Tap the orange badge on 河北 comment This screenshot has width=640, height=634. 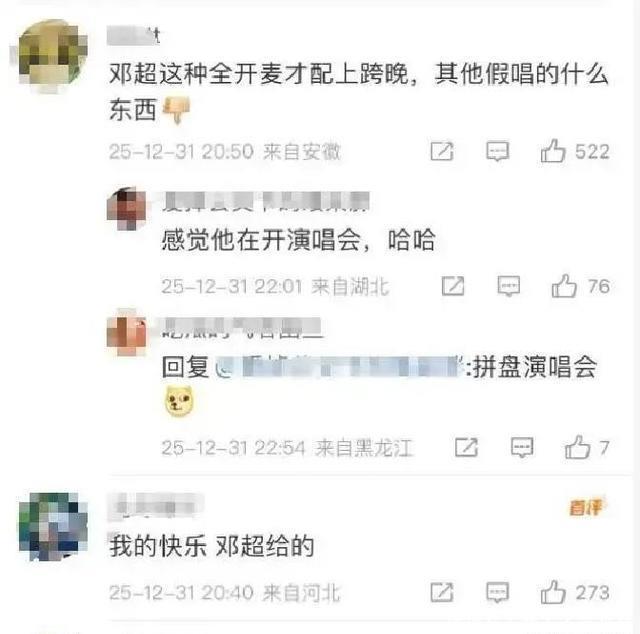[x=586, y=507]
